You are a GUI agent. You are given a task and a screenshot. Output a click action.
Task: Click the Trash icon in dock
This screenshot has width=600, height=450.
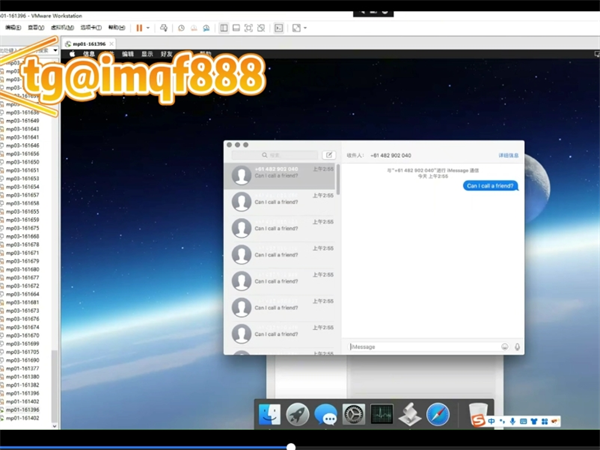tap(478, 414)
